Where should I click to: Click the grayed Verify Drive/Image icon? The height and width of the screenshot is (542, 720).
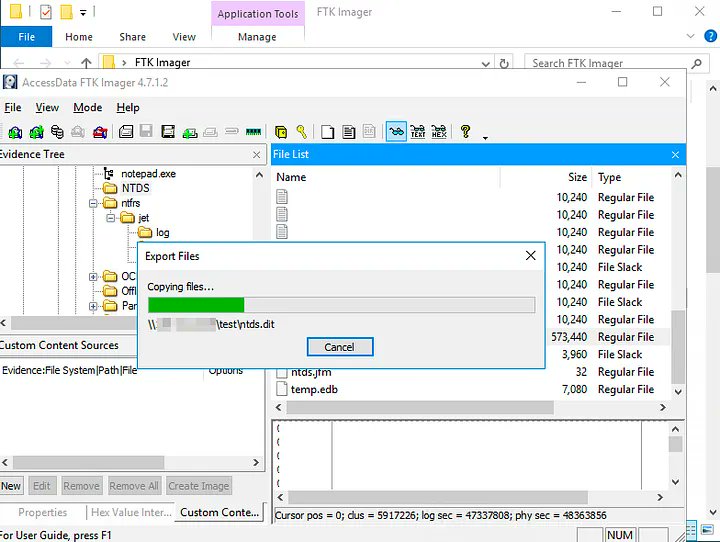(x=232, y=131)
